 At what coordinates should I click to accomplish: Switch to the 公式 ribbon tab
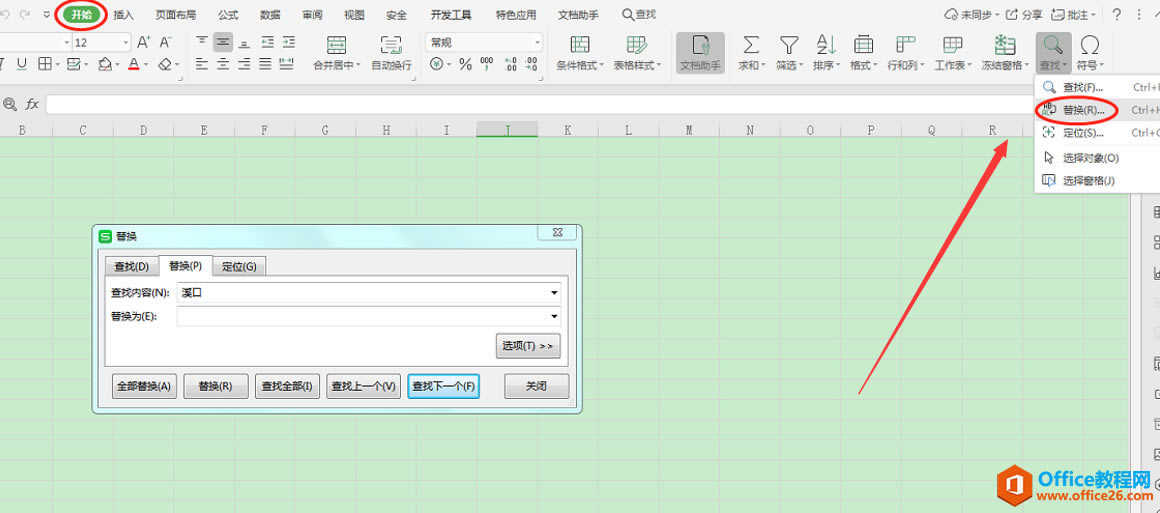pos(229,15)
